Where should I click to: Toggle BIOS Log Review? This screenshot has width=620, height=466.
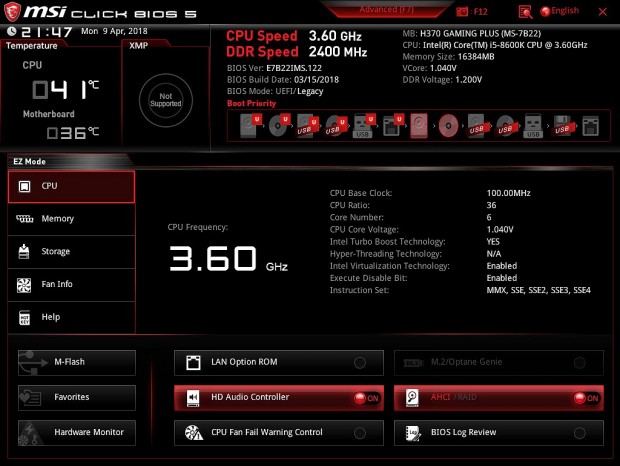[x=499, y=433]
